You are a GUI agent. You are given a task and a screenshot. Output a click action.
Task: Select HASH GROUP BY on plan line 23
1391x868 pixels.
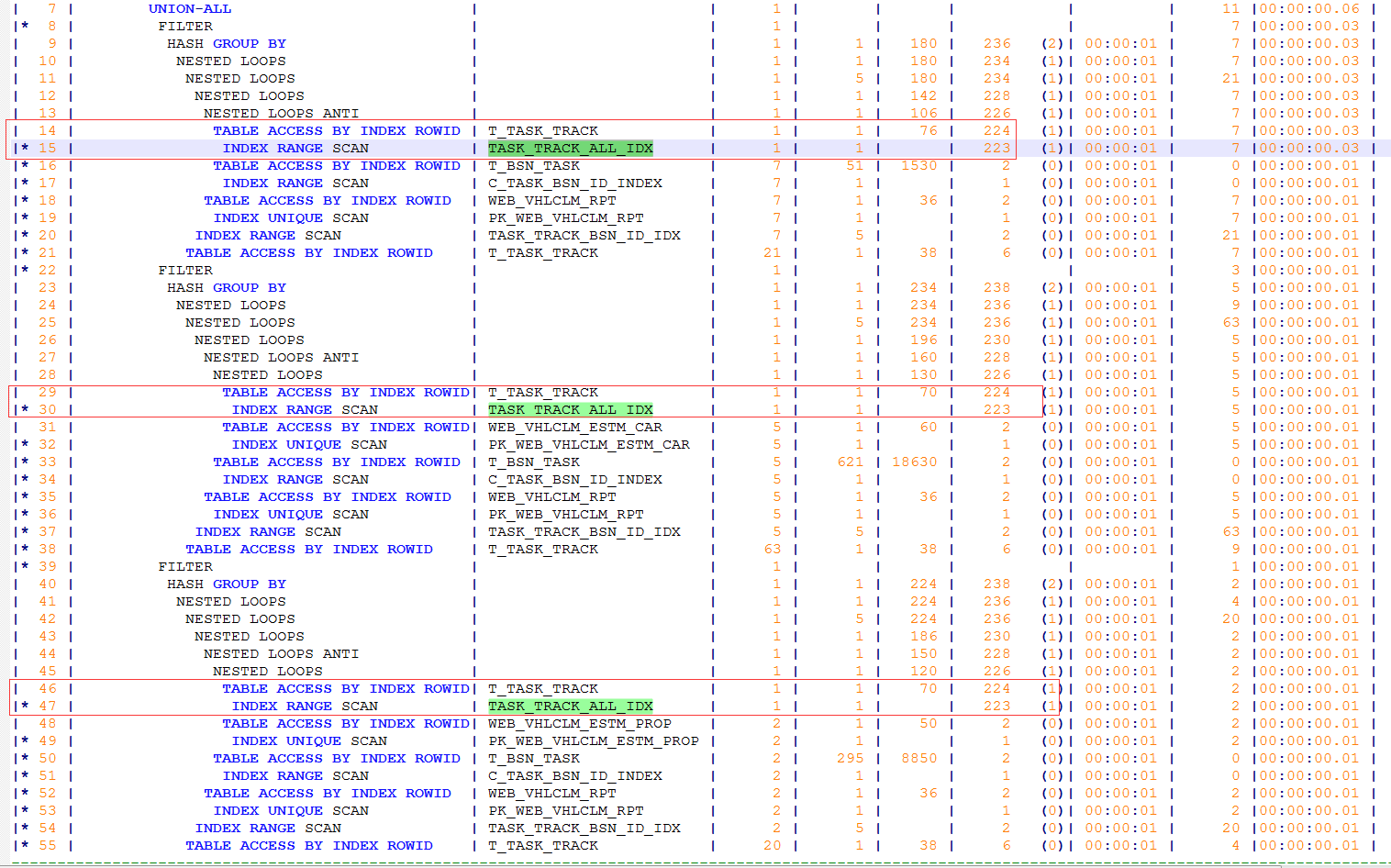point(227,288)
